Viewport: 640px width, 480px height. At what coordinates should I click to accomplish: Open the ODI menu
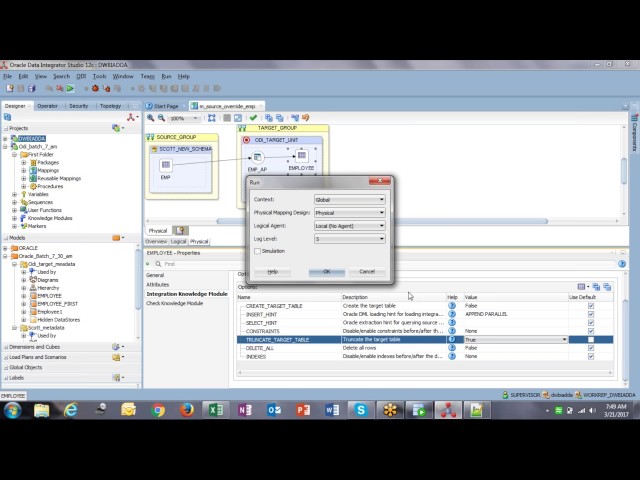pyautogui.click(x=81, y=76)
